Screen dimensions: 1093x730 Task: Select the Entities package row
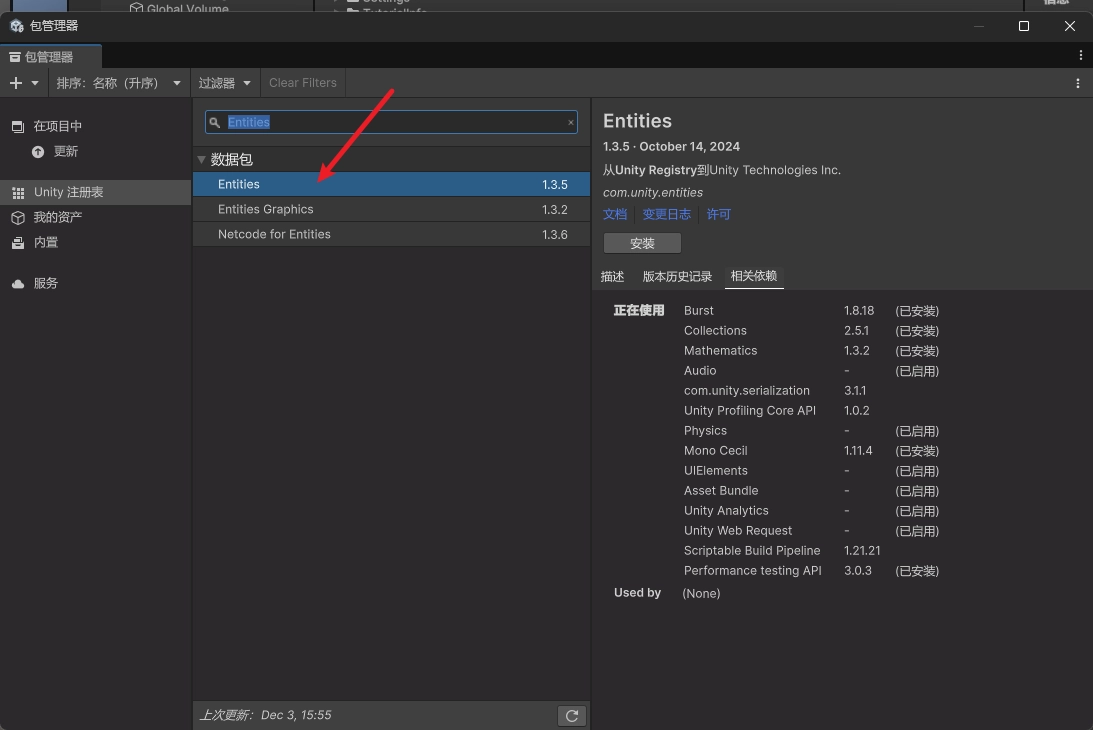click(391, 184)
